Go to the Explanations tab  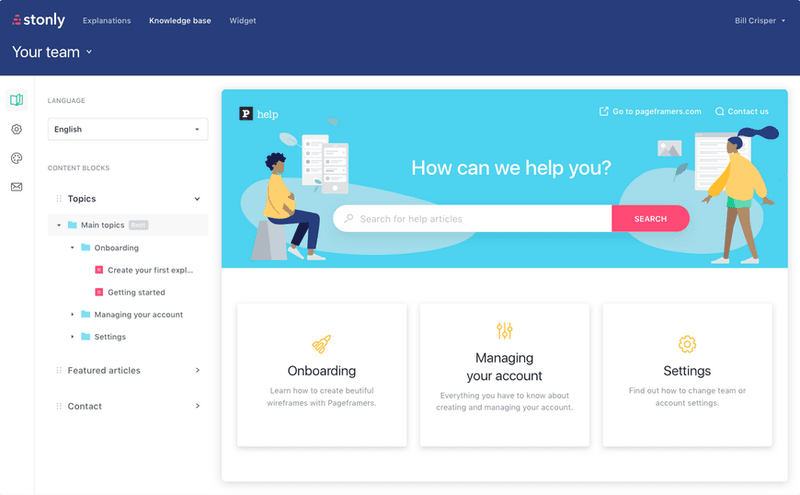coord(107,20)
